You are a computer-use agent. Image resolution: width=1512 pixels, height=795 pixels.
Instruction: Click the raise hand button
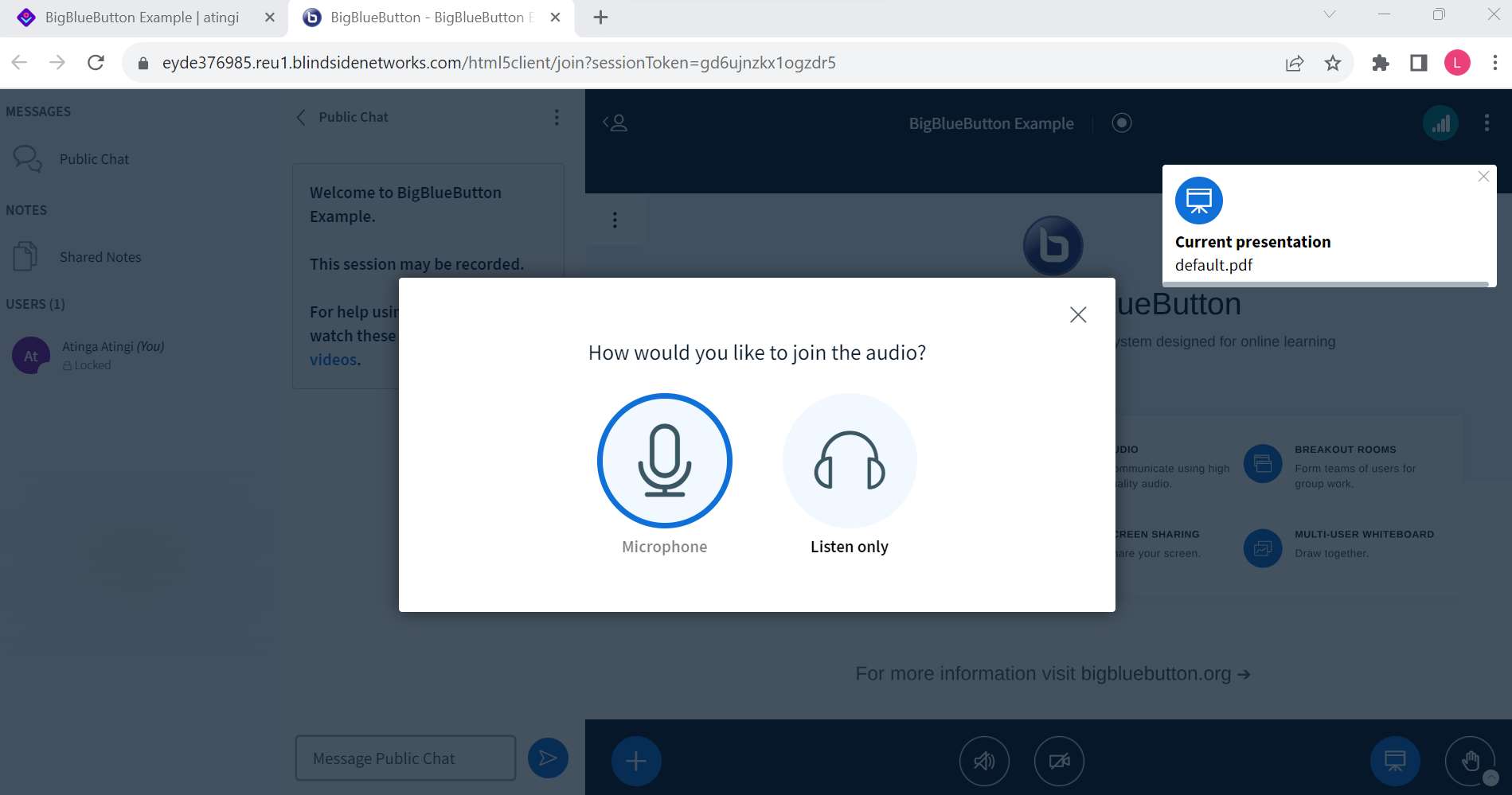tap(1470, 762)
